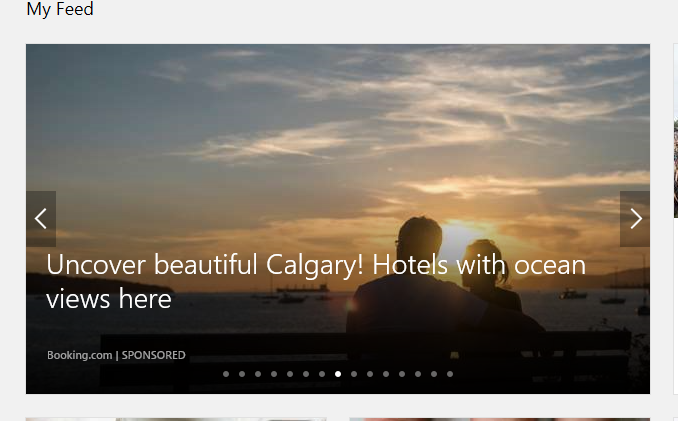
Task: Open the bottom-left feed story card
Action: click(x=176, y=419)
